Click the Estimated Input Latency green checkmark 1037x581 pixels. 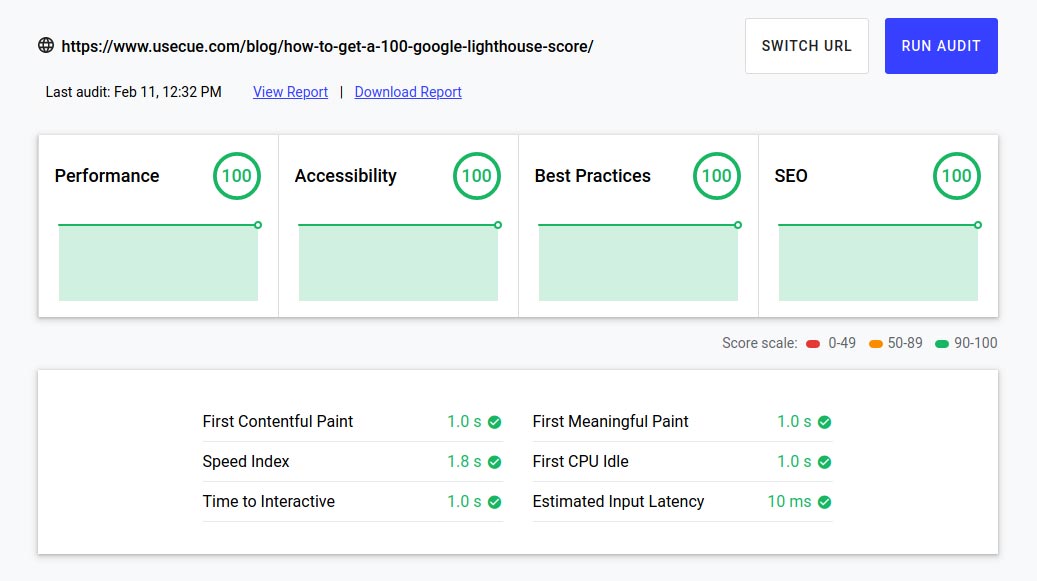click(x=825, y=502)
